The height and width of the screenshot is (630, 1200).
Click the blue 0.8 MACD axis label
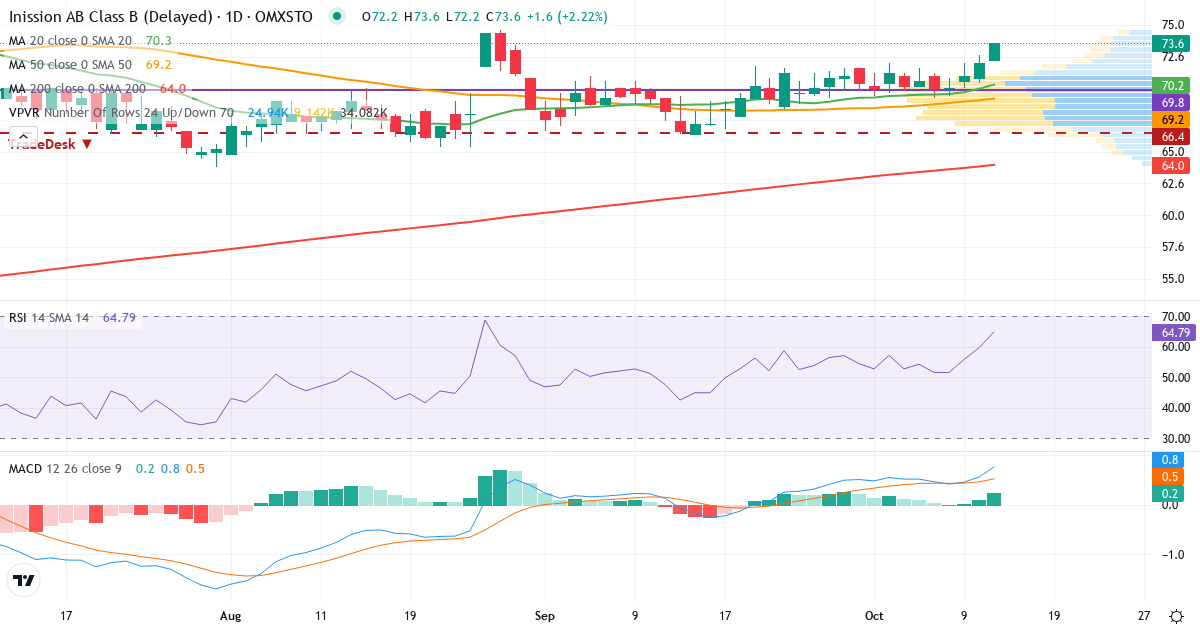click(1167, 460)
